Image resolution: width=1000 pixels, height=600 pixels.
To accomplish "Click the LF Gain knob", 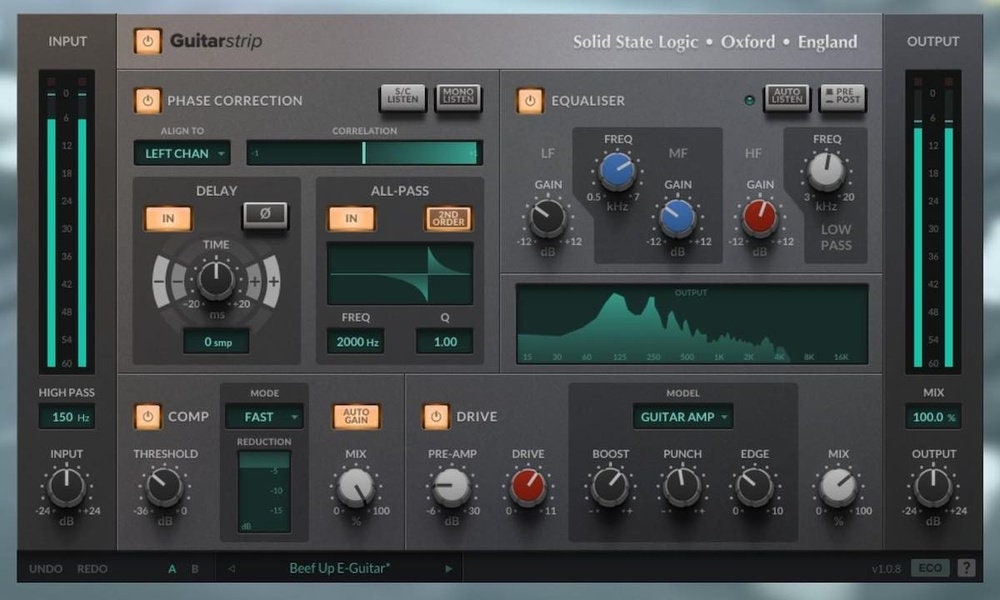I will (548, 218).
